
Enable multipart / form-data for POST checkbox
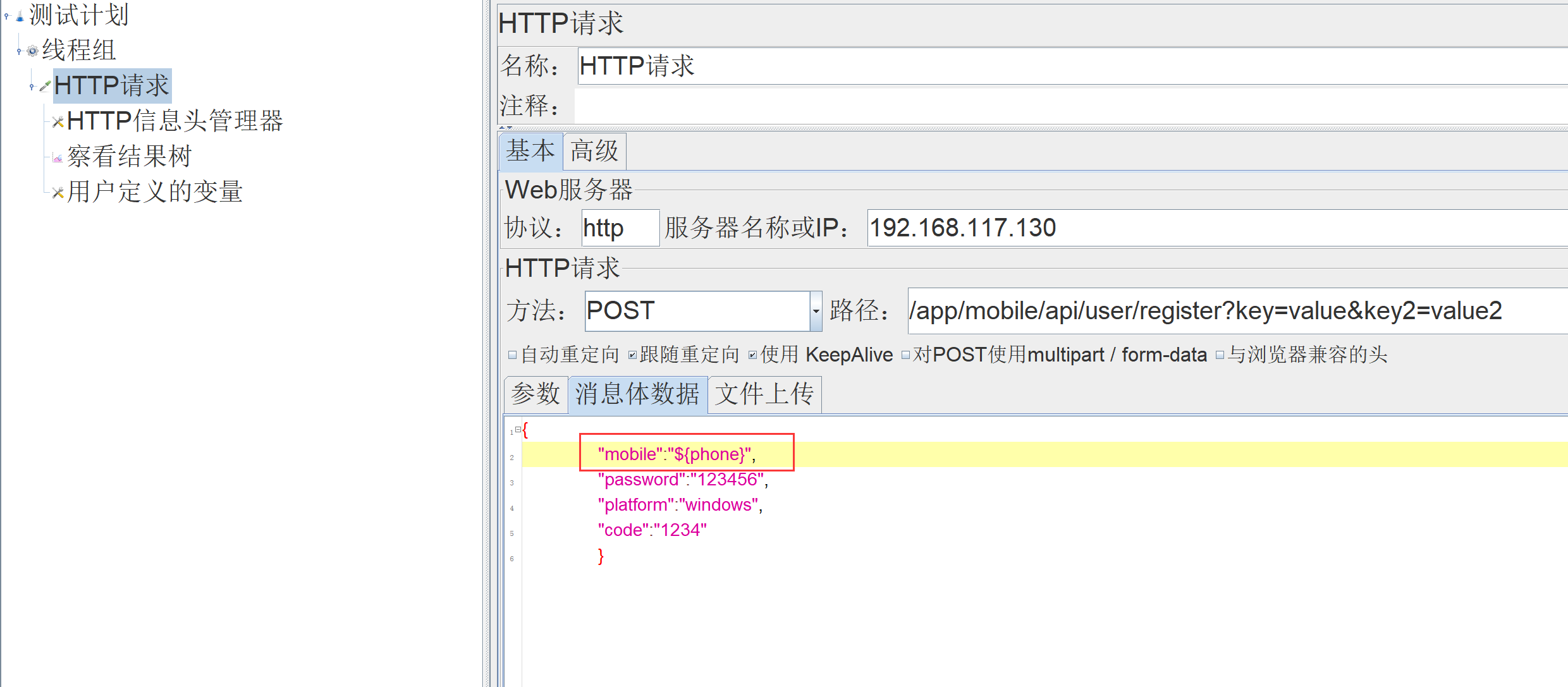905,355
